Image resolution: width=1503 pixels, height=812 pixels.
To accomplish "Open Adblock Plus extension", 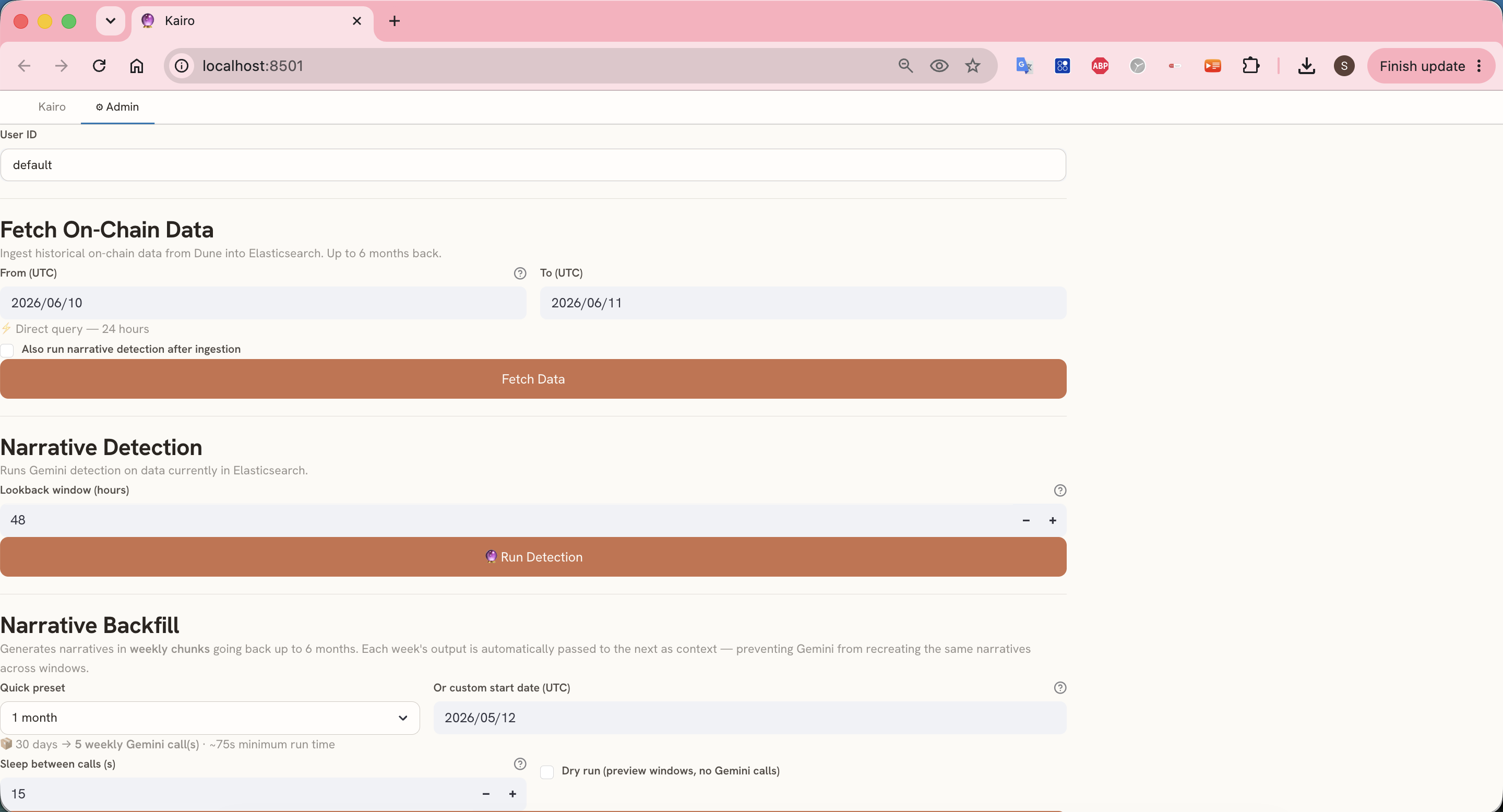I will pos(1101,66).
